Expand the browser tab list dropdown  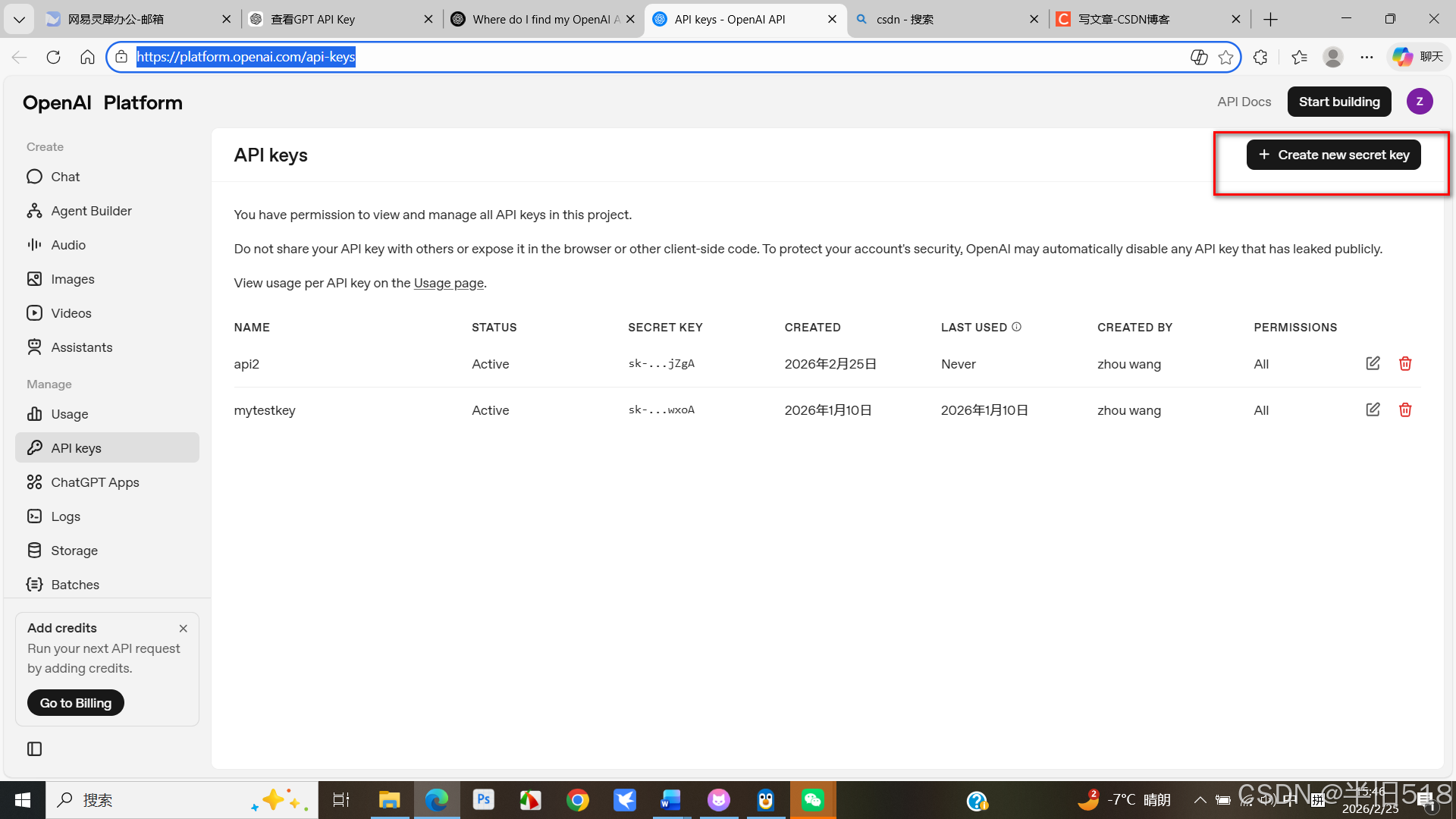pyautogui.click(x=19, y=19)
